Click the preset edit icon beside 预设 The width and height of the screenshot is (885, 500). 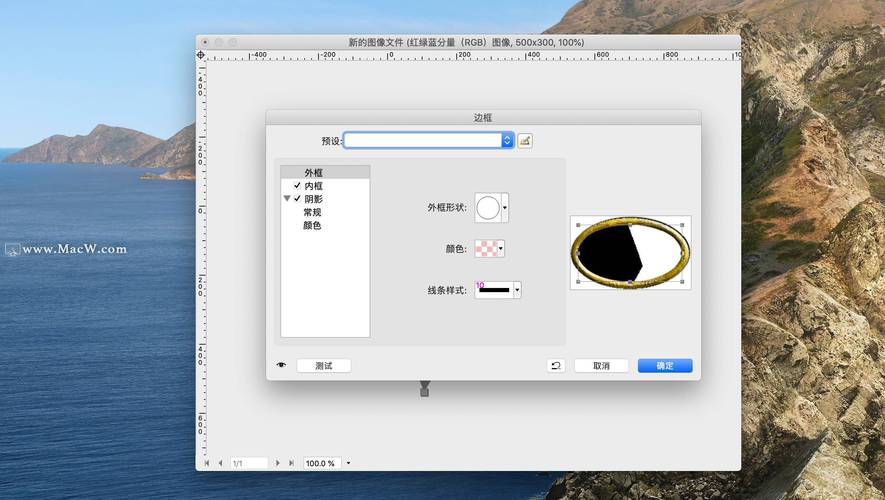click(525, 141)
